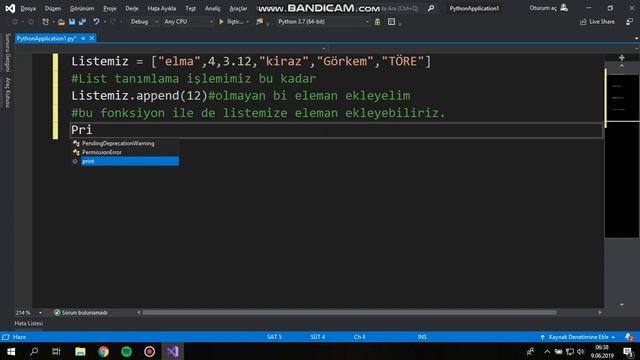Open the Derle menu

click(x=132, y=8)
